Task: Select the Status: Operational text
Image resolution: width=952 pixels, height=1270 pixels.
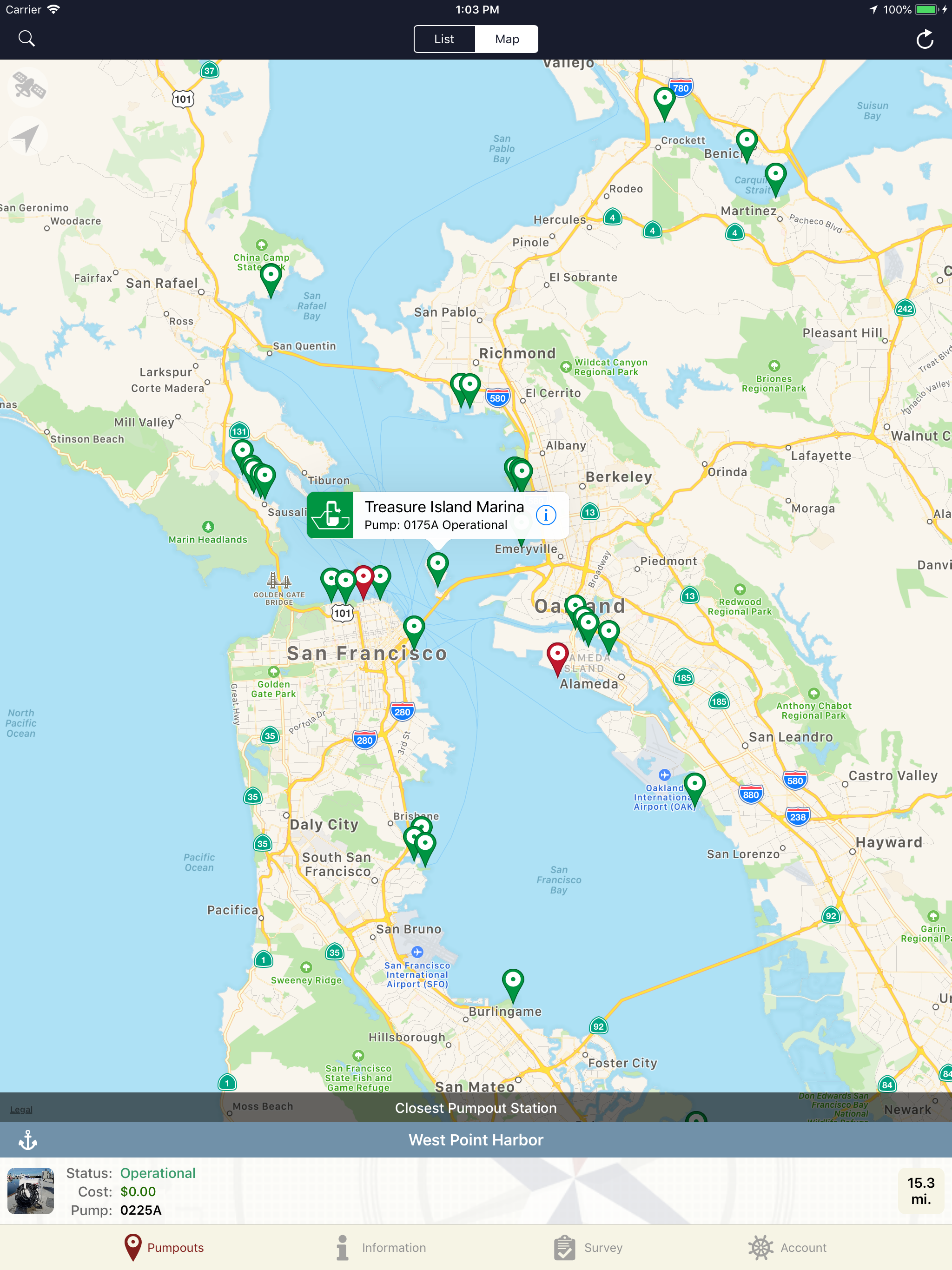Action: point(131,1173)
